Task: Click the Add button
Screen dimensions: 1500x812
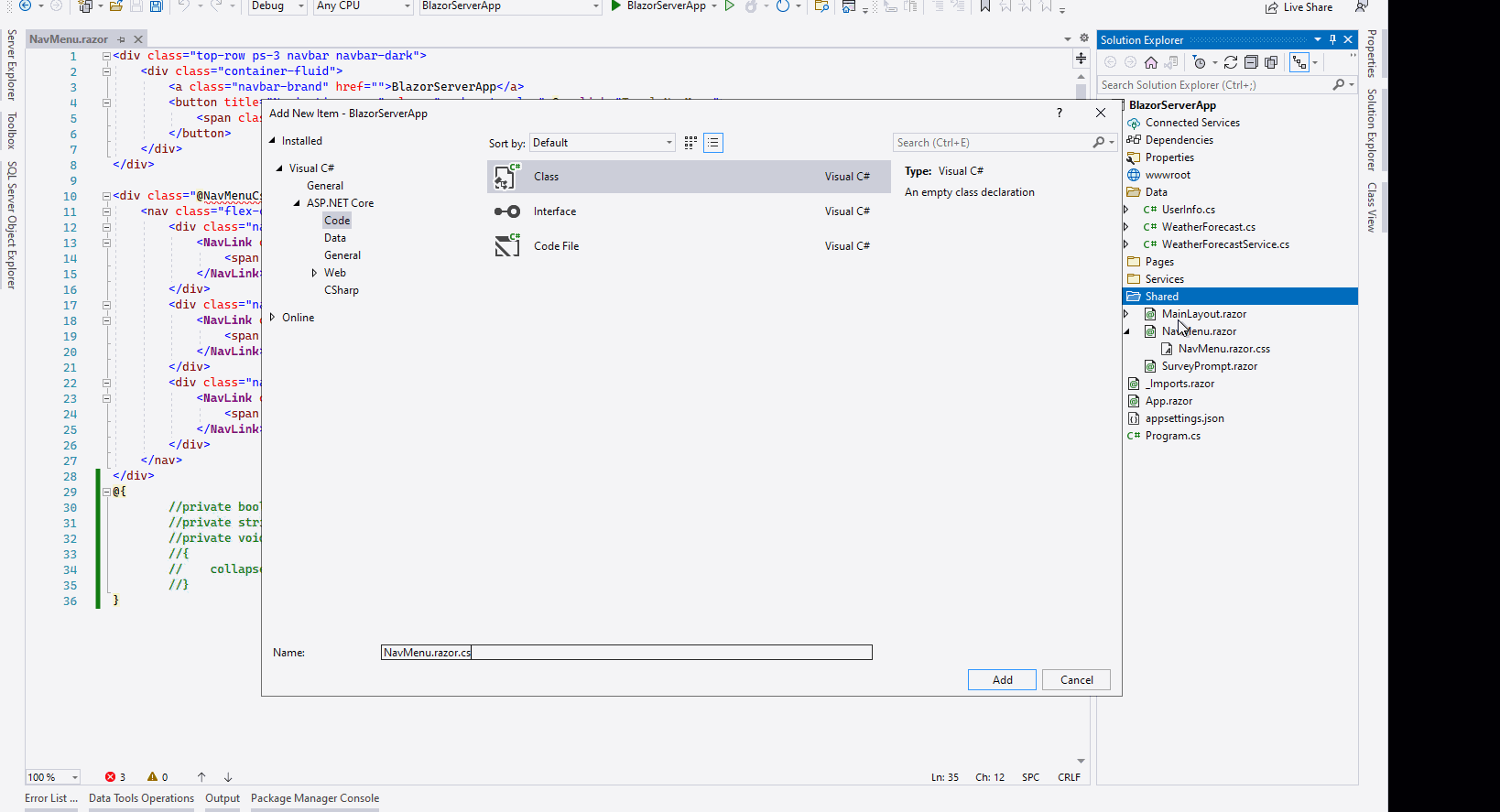Action: [1002, 680]
